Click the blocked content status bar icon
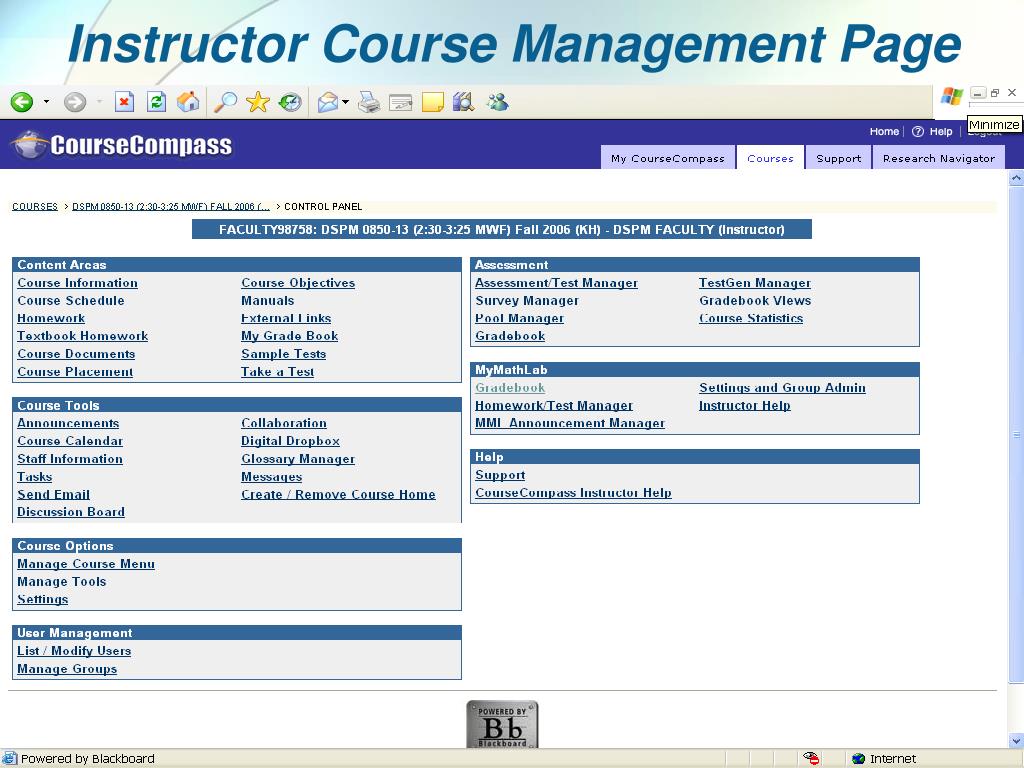The height and width of the screenshot is (768, 1024). tap(811, 758)
